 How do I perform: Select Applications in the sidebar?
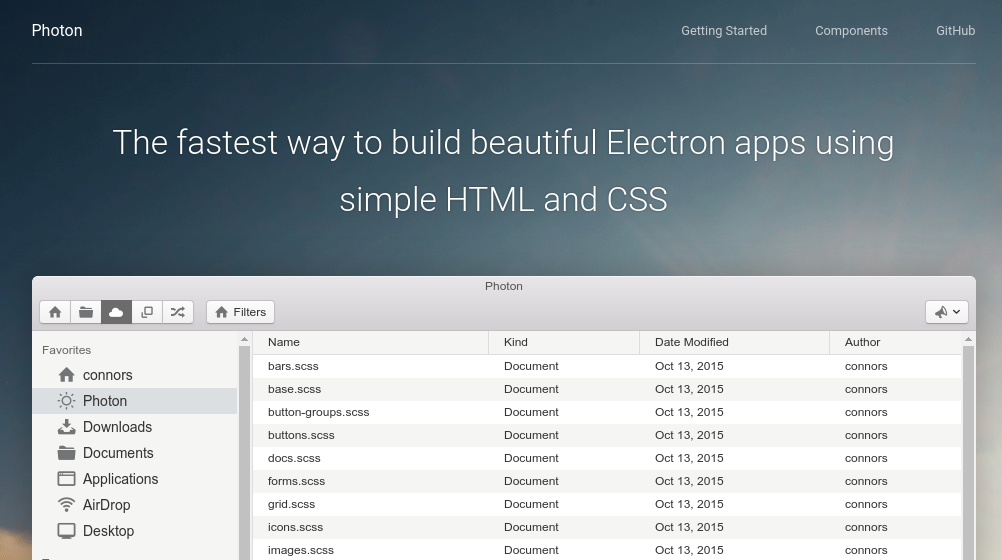click(134, 479)
